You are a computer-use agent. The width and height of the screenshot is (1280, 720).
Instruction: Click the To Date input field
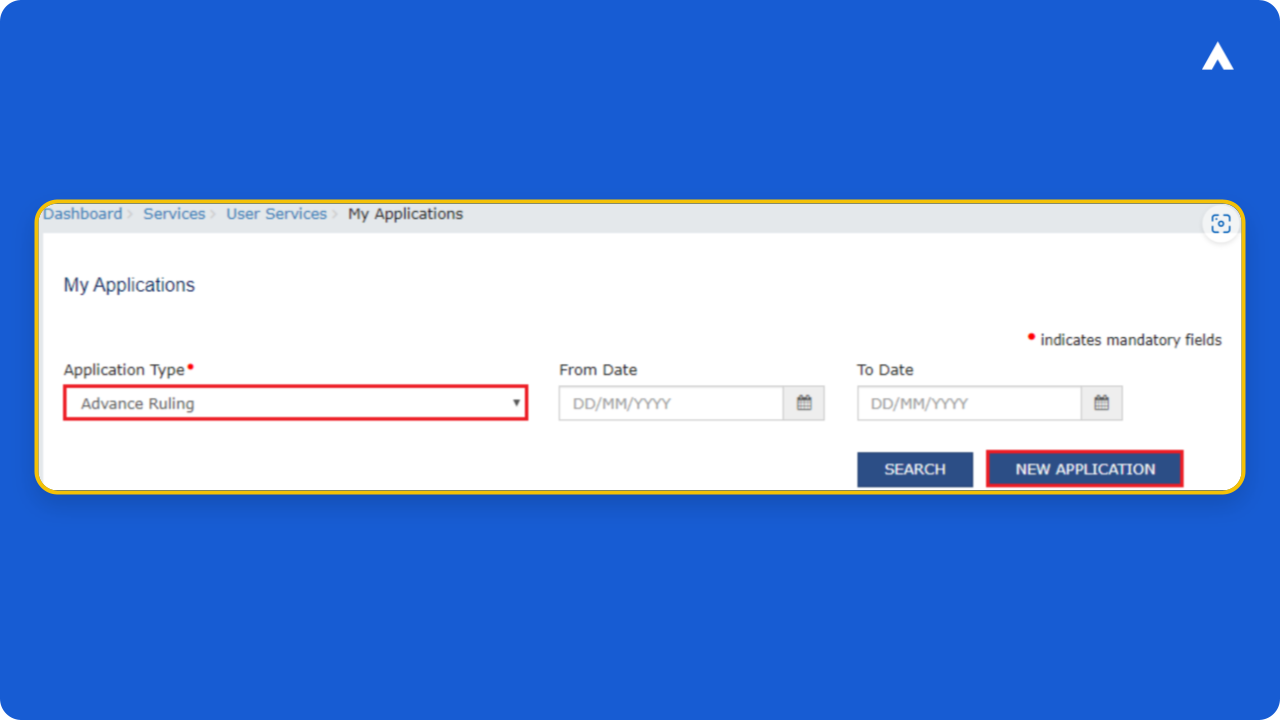pos(969,404)
